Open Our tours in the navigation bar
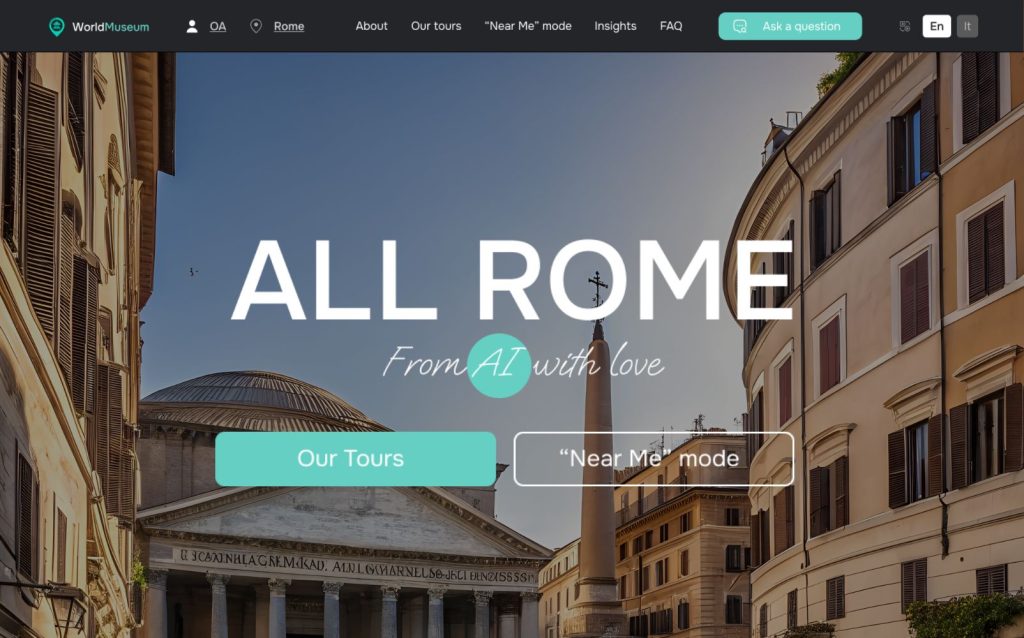The image size is (1024, 638). (436, 26)
